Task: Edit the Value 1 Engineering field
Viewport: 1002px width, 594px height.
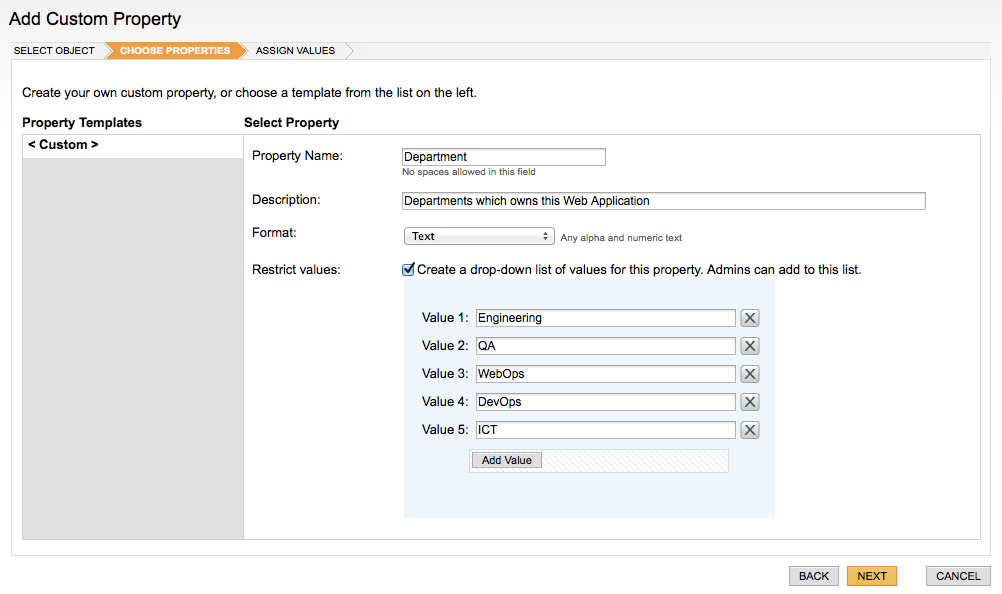Action: pos(606,318)
